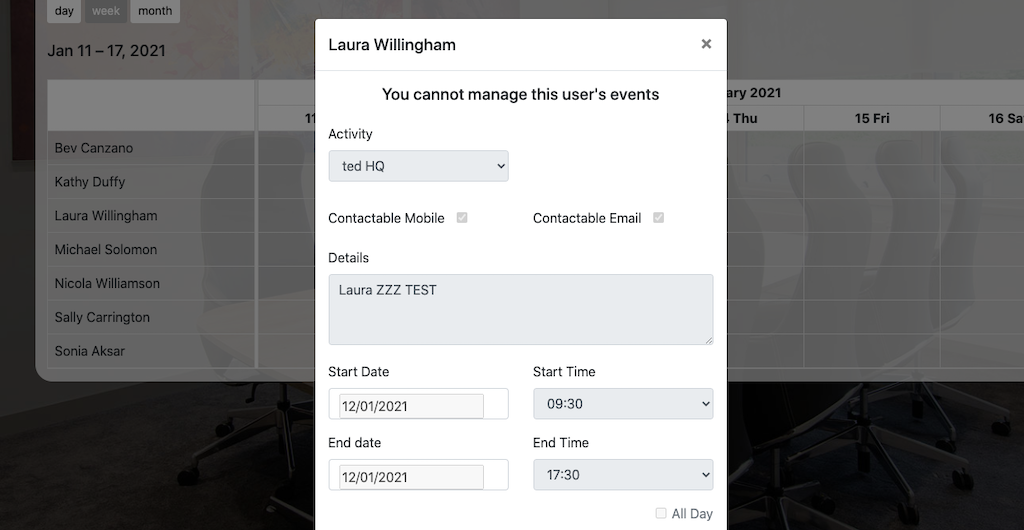Click the 15 Fri column header
Screen dimensions: 1024x530
pyautogui.click(x=872, y=118)
